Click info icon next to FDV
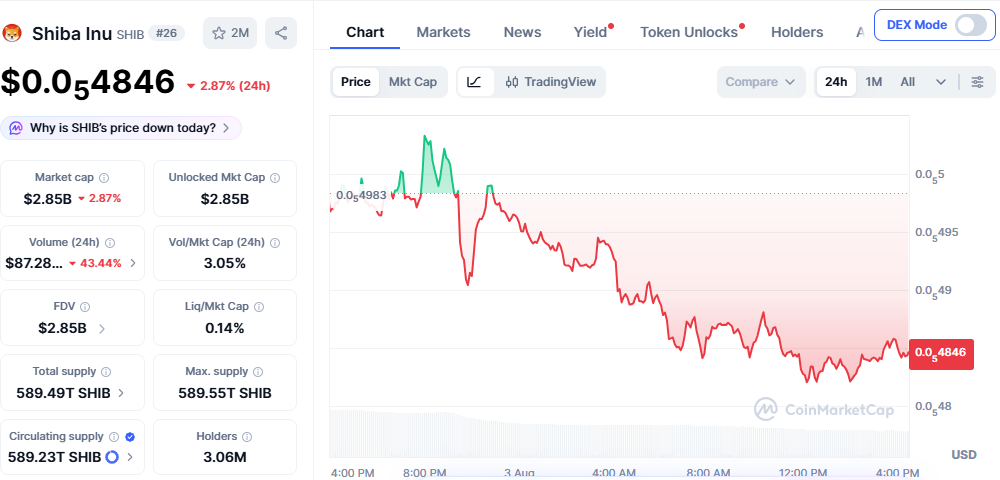 tap(85, 307)
